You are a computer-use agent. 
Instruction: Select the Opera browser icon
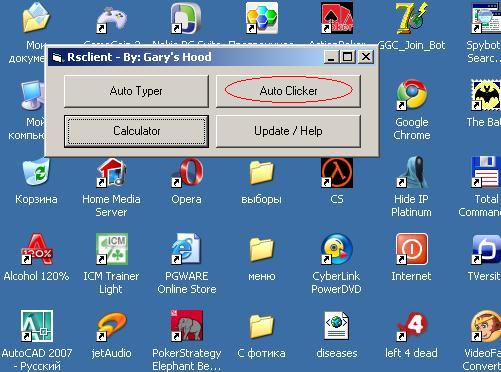pos(187,172)
